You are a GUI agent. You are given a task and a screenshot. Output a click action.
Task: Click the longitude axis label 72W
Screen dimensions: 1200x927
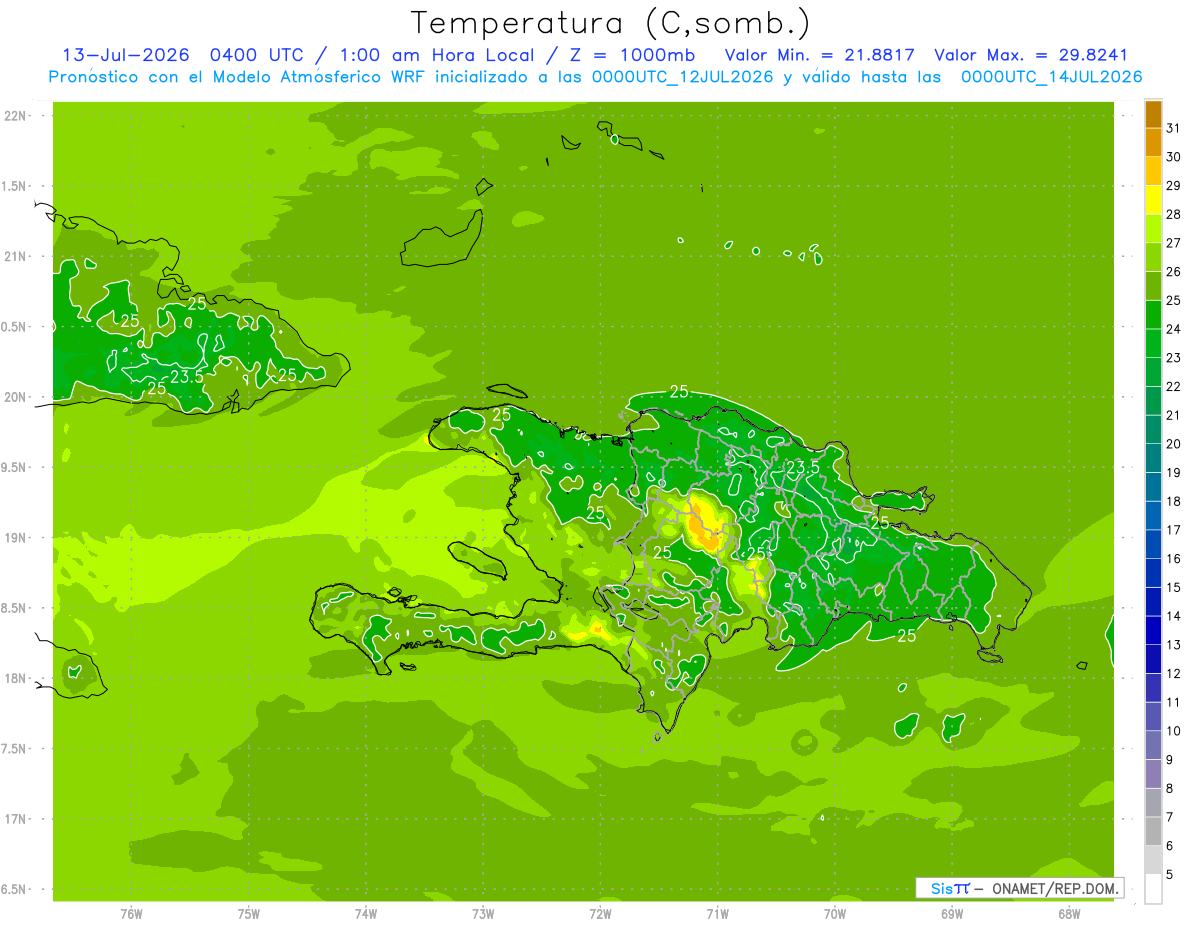601,913
